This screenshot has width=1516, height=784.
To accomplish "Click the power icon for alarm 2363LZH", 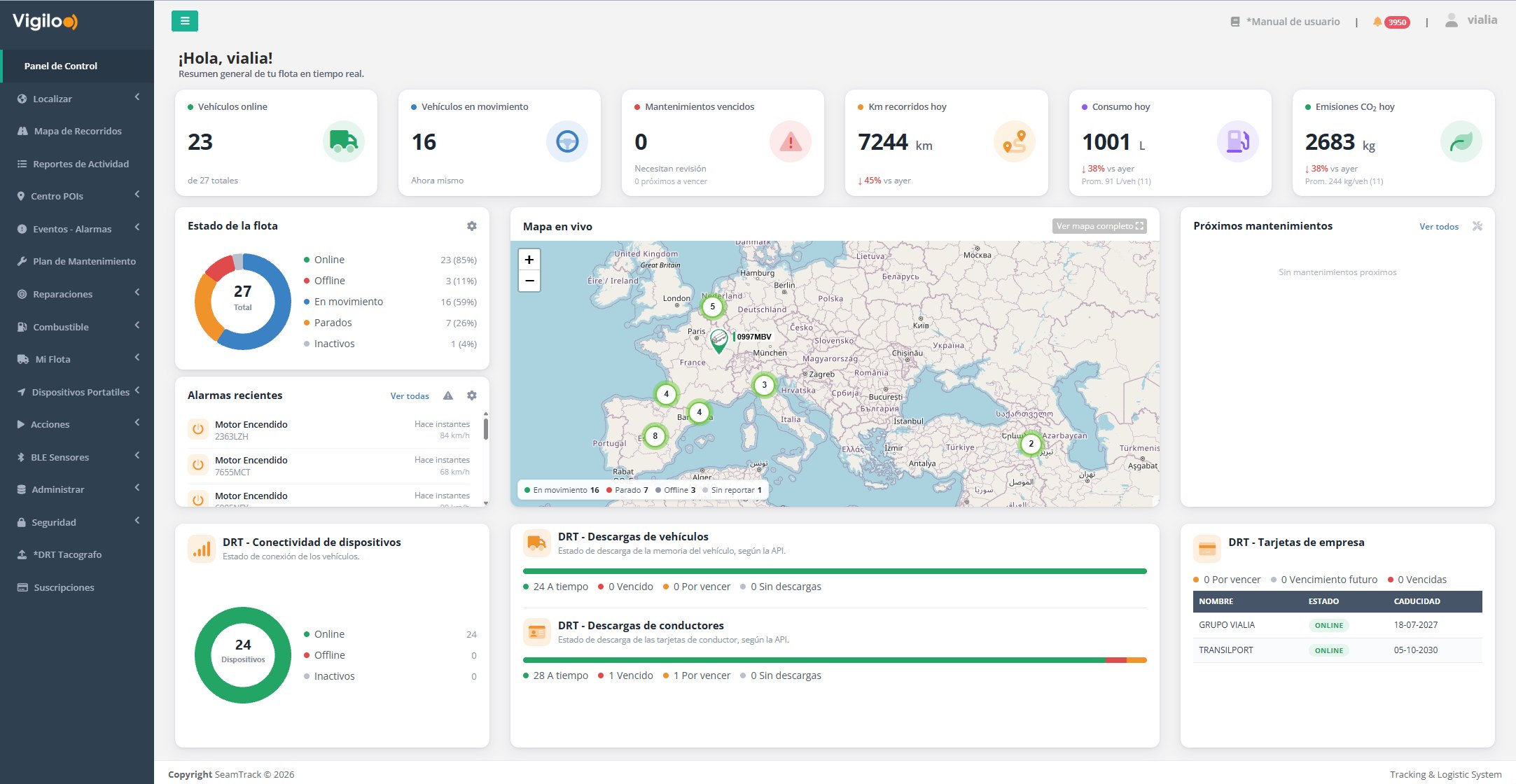I will pyautogui.click(x=198, y=429).
